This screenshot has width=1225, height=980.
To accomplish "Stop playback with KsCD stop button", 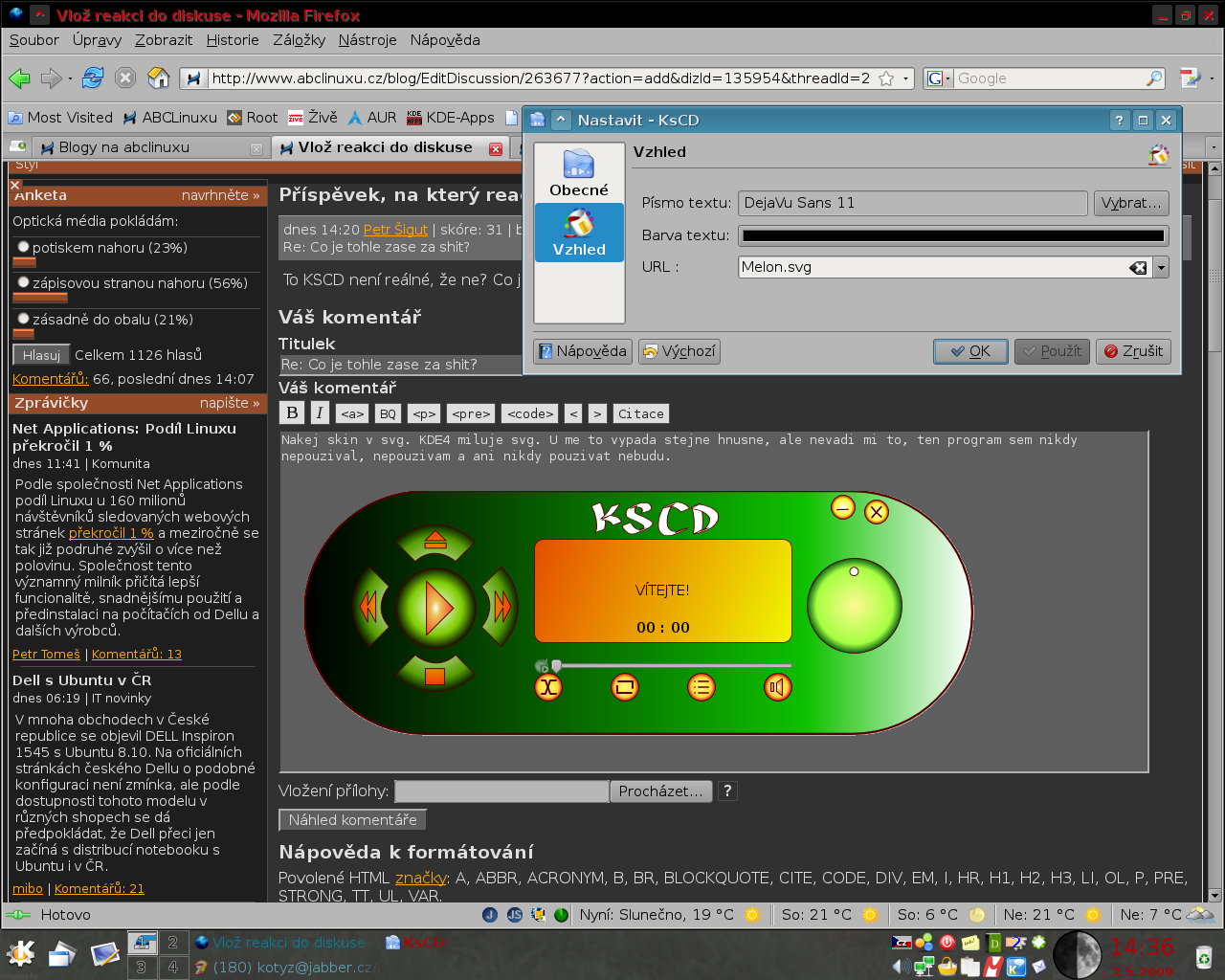I will click(435, 674).
